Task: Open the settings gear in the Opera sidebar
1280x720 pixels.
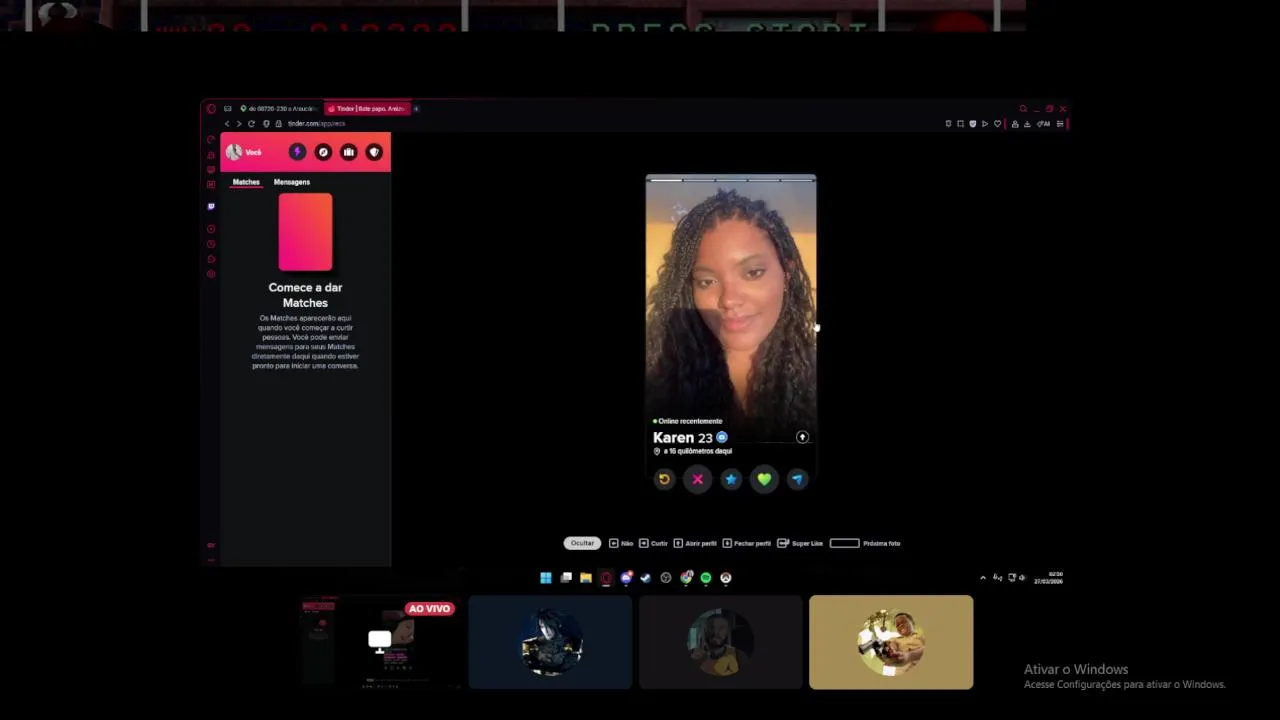Action: 211,274
